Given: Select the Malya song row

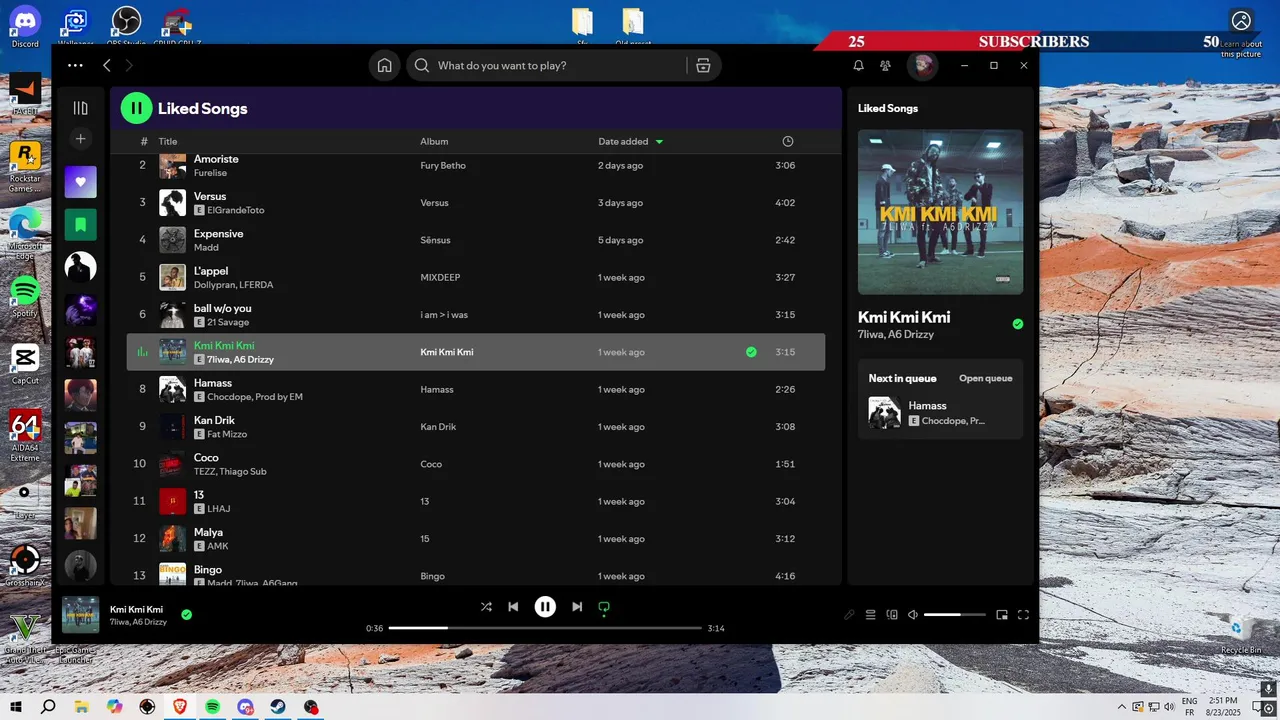Looking at the screenshot, I should [x=476, y=539].
